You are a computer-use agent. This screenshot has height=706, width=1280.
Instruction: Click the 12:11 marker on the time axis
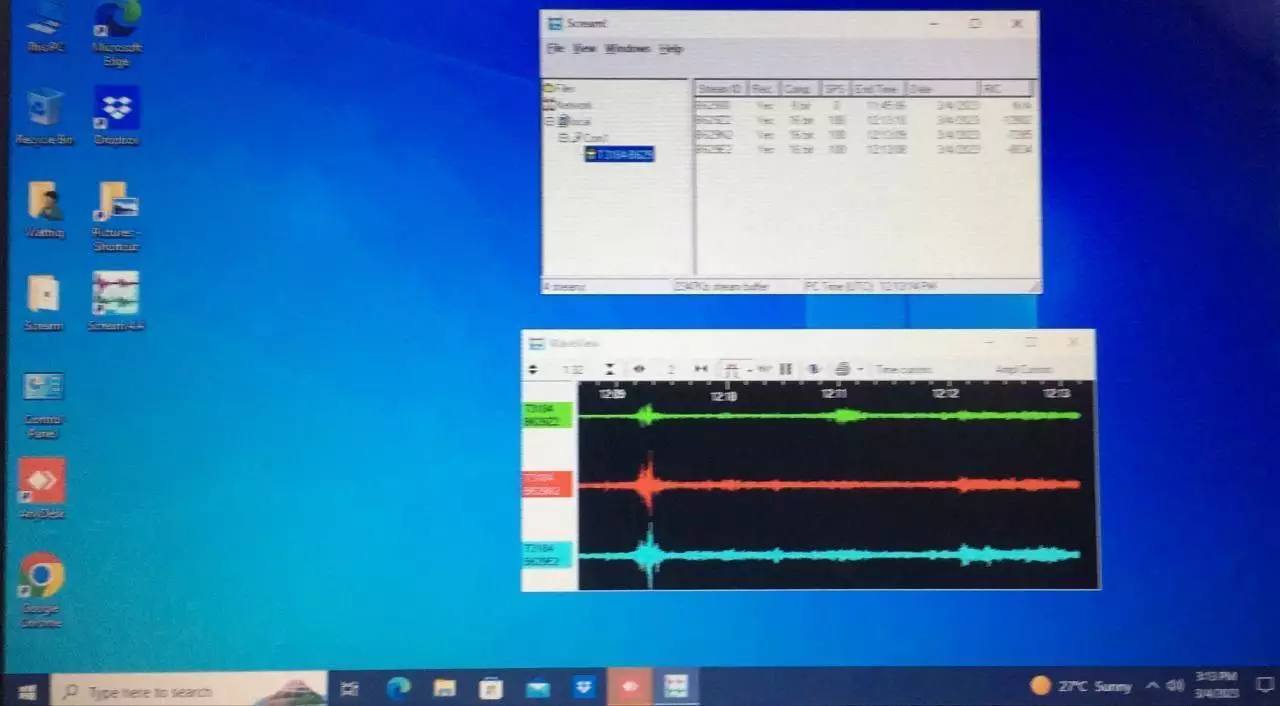click(834, 394)
